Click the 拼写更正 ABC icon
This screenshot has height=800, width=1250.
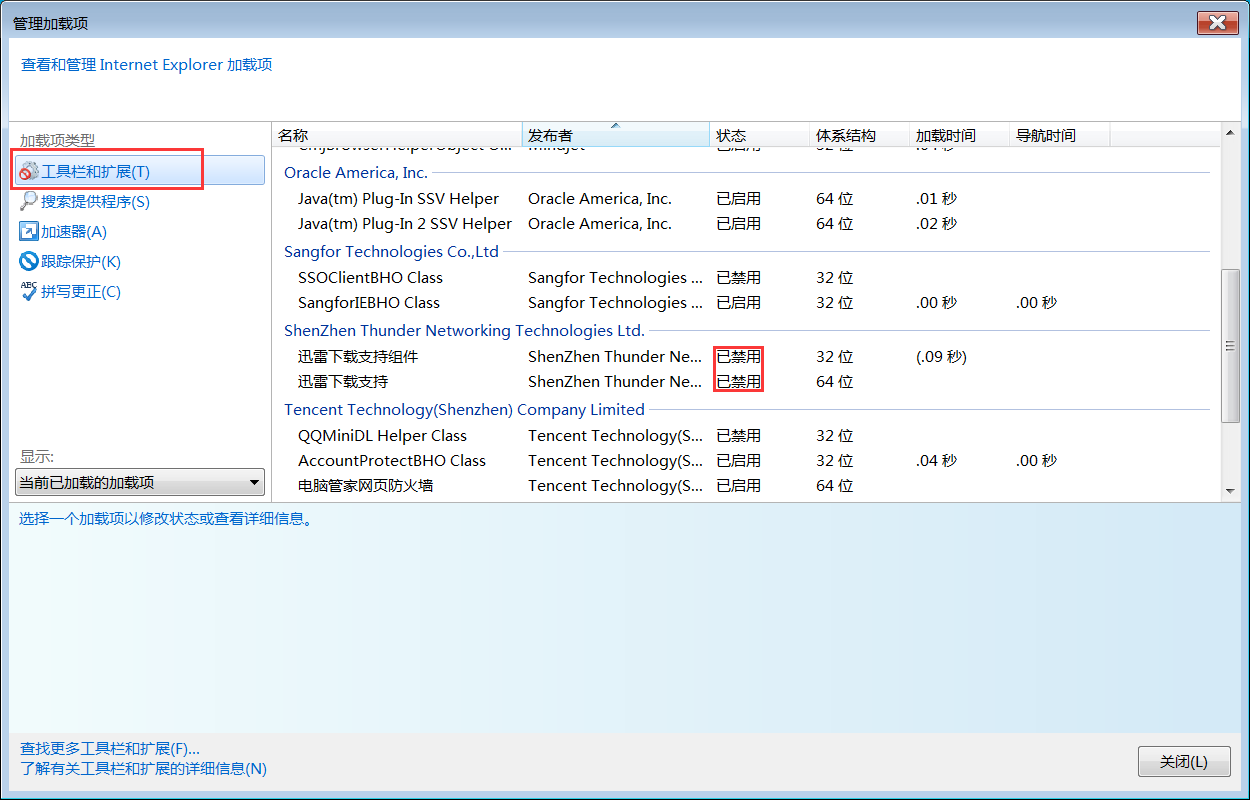point(29,291)
